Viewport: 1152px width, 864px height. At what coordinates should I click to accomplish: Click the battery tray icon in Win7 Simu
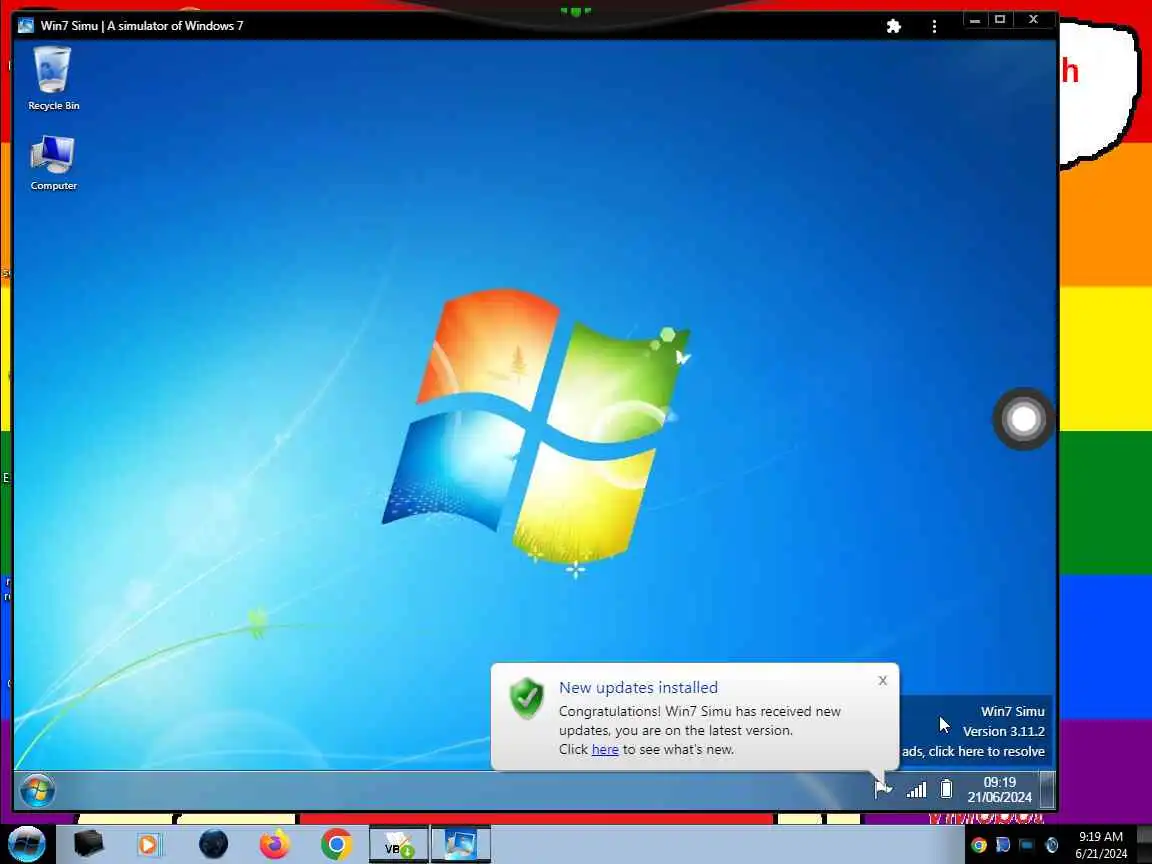pos(946,789)
